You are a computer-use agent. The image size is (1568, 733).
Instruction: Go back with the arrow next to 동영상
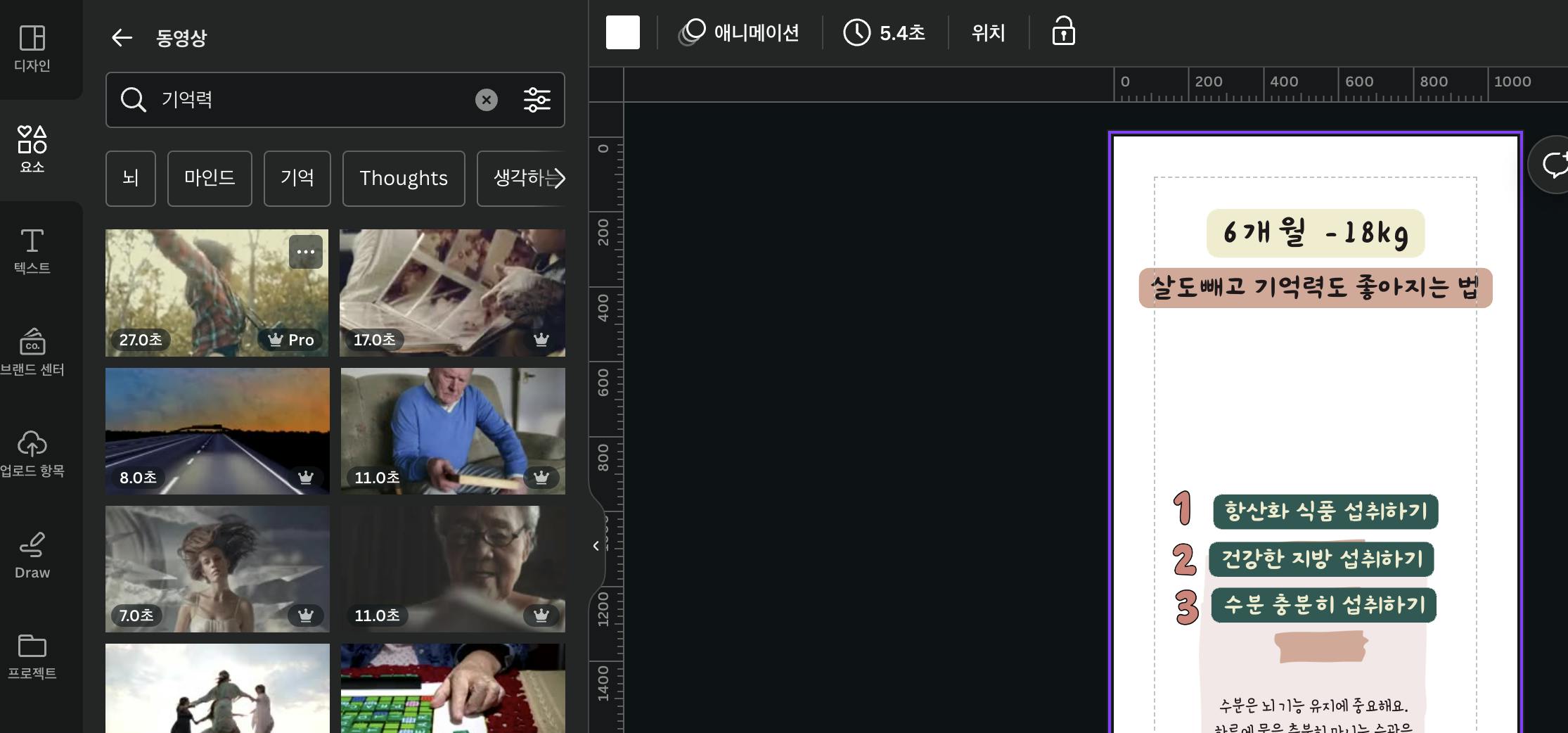pos(122,38)
